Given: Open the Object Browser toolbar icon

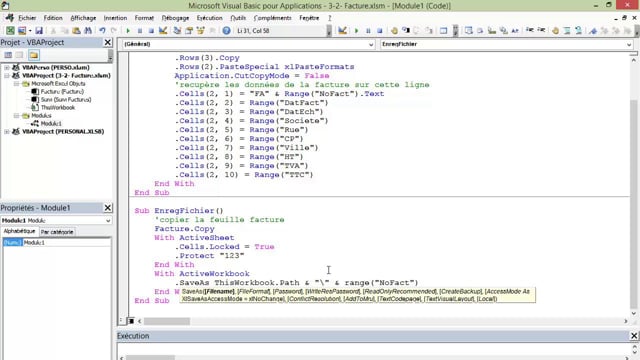Looking at the screenshot, I should pyautogui.click(x=200, y=31).
